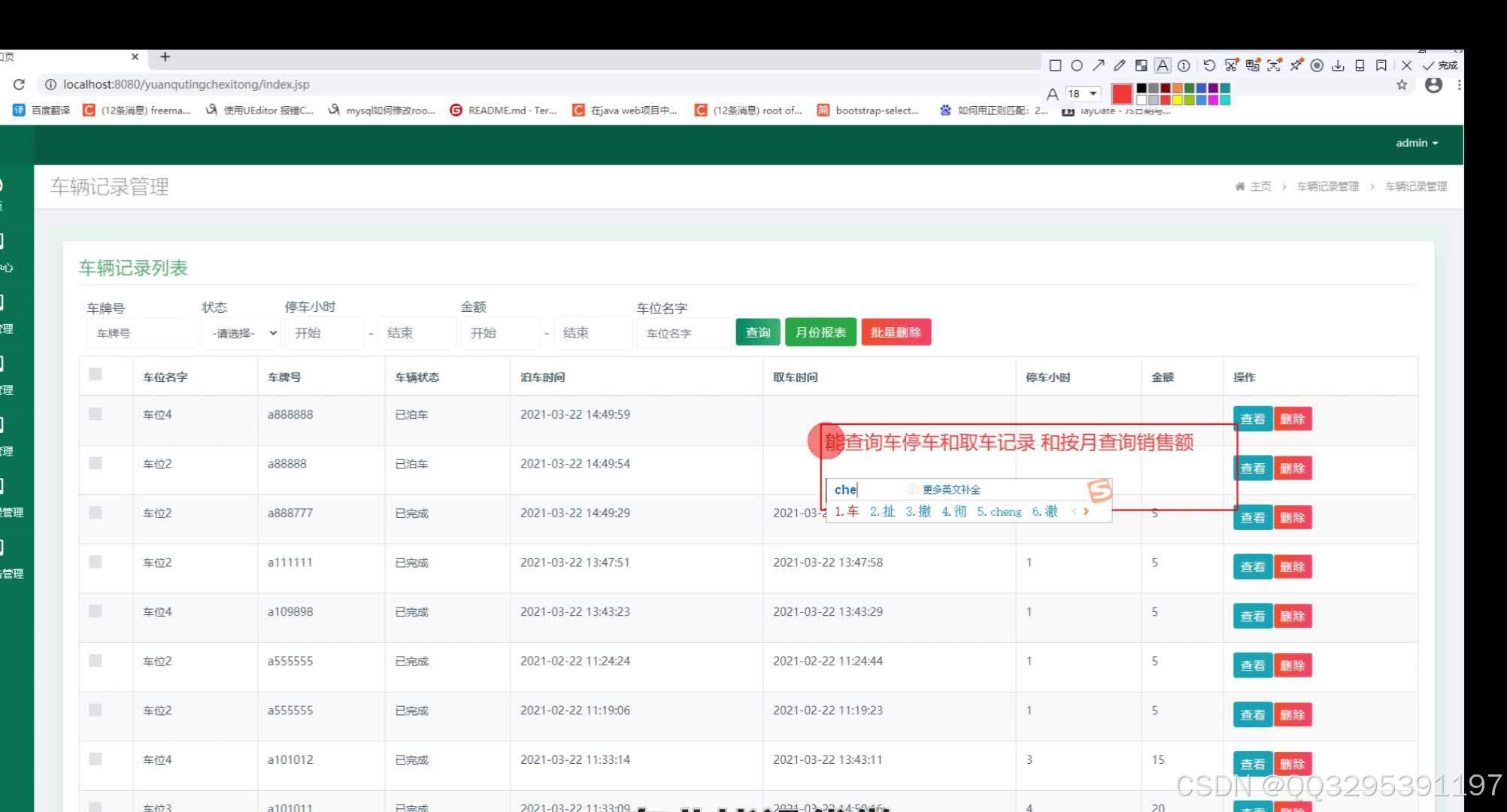Focus the 车牌号 search input

[142, 333]
